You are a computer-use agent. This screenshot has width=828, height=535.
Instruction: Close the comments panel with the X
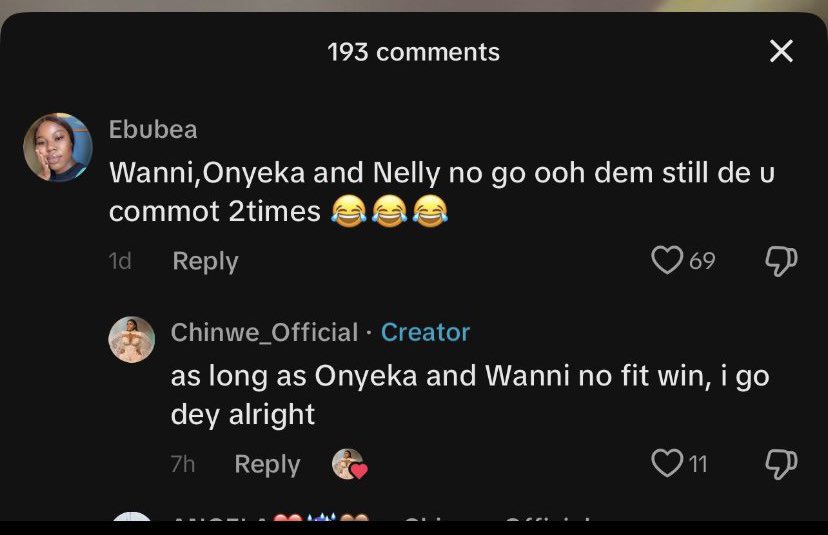tap(781, 52)
